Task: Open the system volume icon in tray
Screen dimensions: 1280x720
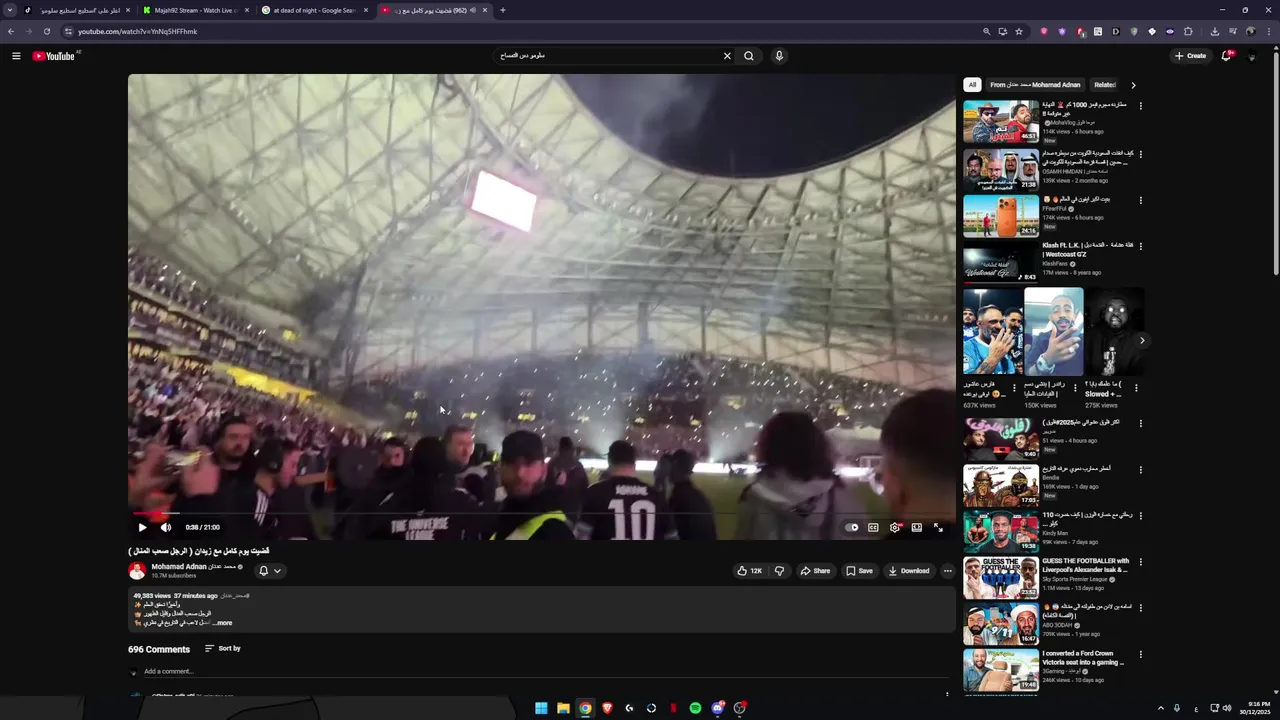Action: click(x=1228, y=708)
